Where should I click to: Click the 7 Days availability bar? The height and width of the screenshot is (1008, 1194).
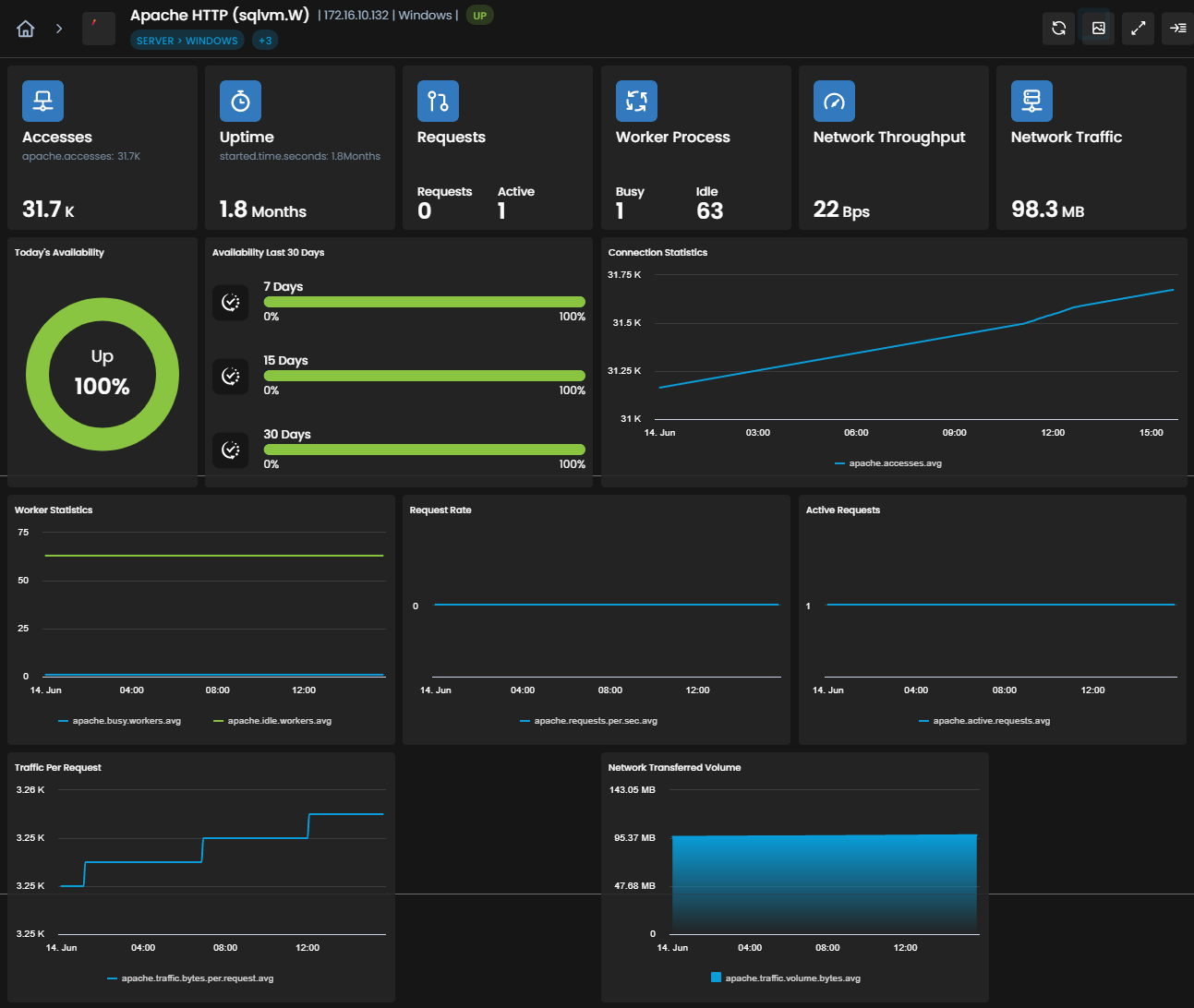click(x=425, y=302)
